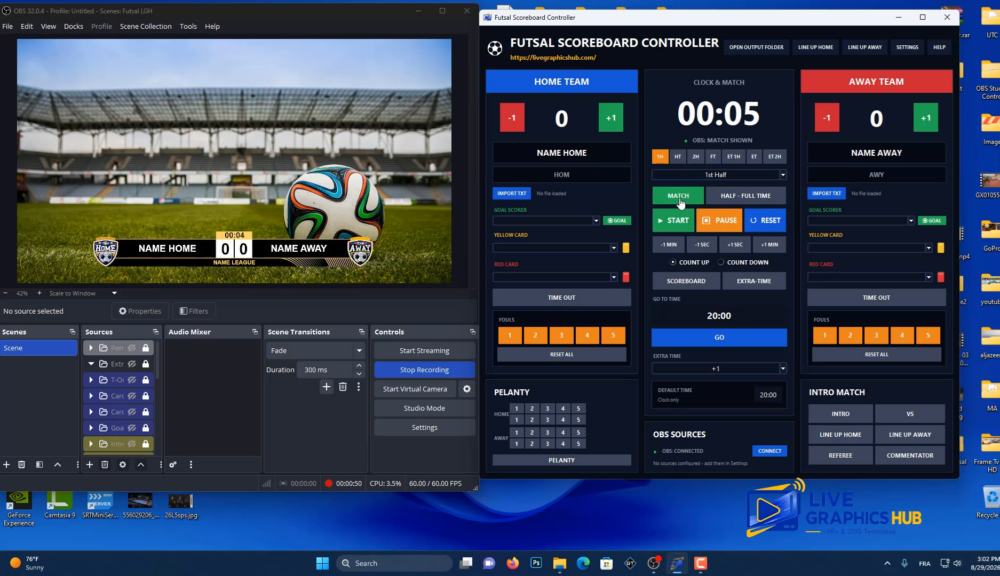Open the OBS File menu
The width and height of the screenshot is (1000, 576).
tap(7, 26)
